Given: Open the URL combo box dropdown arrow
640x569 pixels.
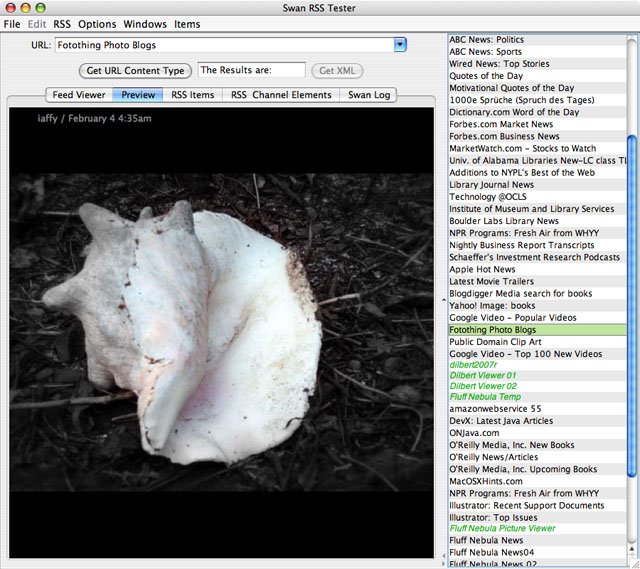Looking at the screenshot, I should pos(400,45).
